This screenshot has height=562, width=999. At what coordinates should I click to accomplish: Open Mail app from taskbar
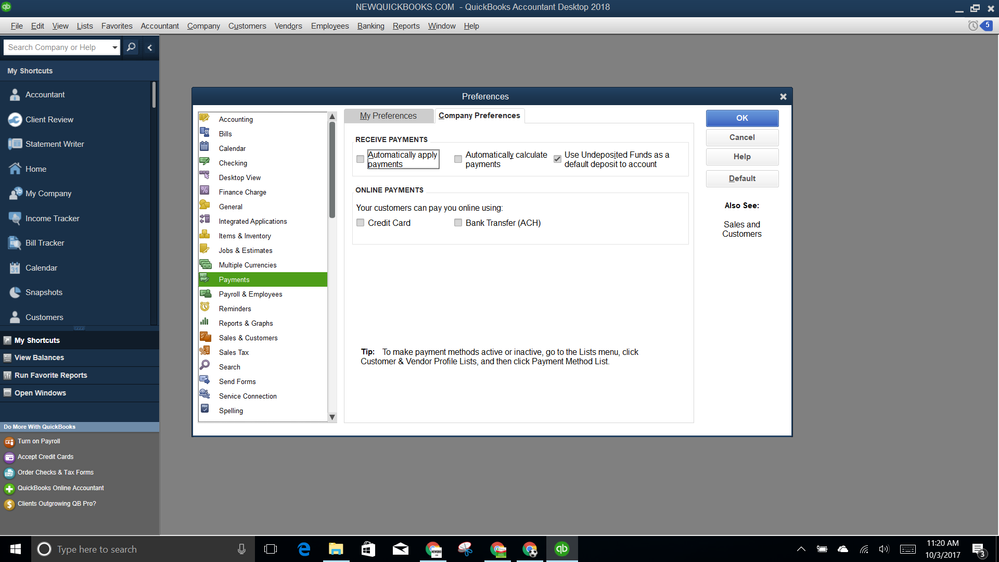click(x=401, y=549)
